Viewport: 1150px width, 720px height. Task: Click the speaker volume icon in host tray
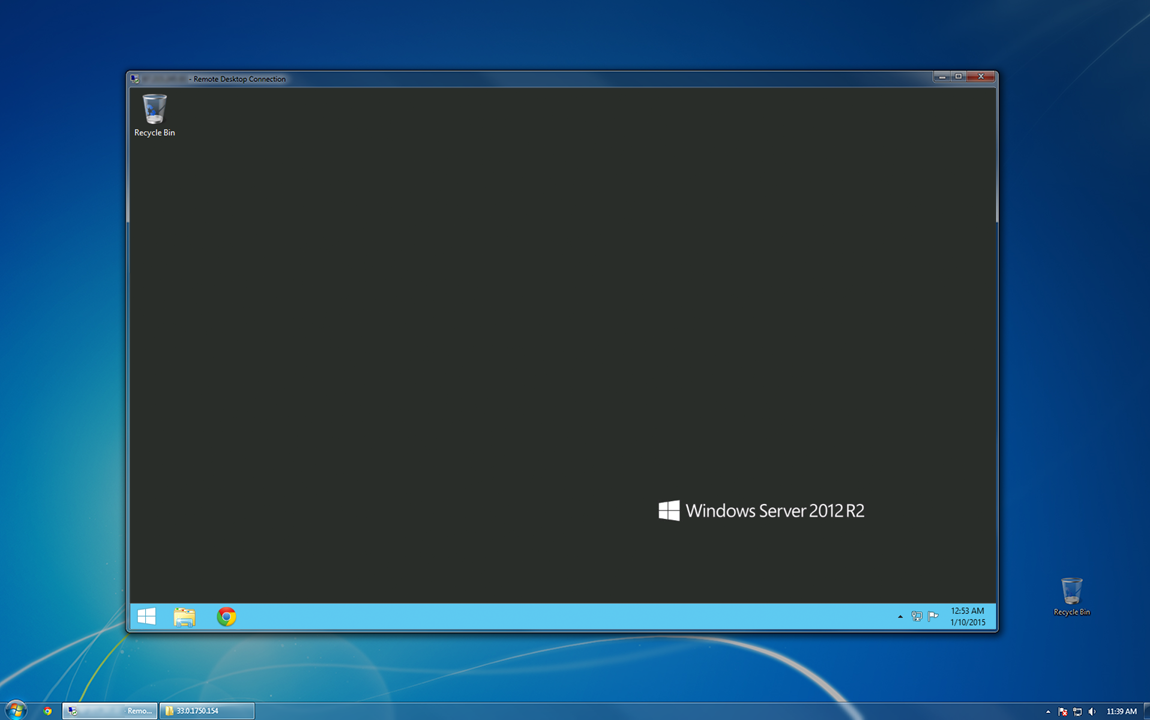click(1091, 711)
